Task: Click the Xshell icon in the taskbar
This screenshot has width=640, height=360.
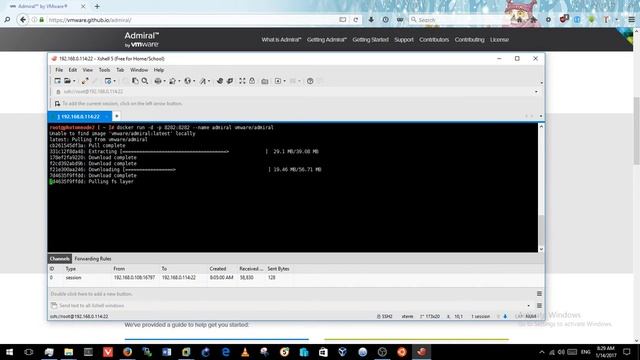Action: (421, 352)
